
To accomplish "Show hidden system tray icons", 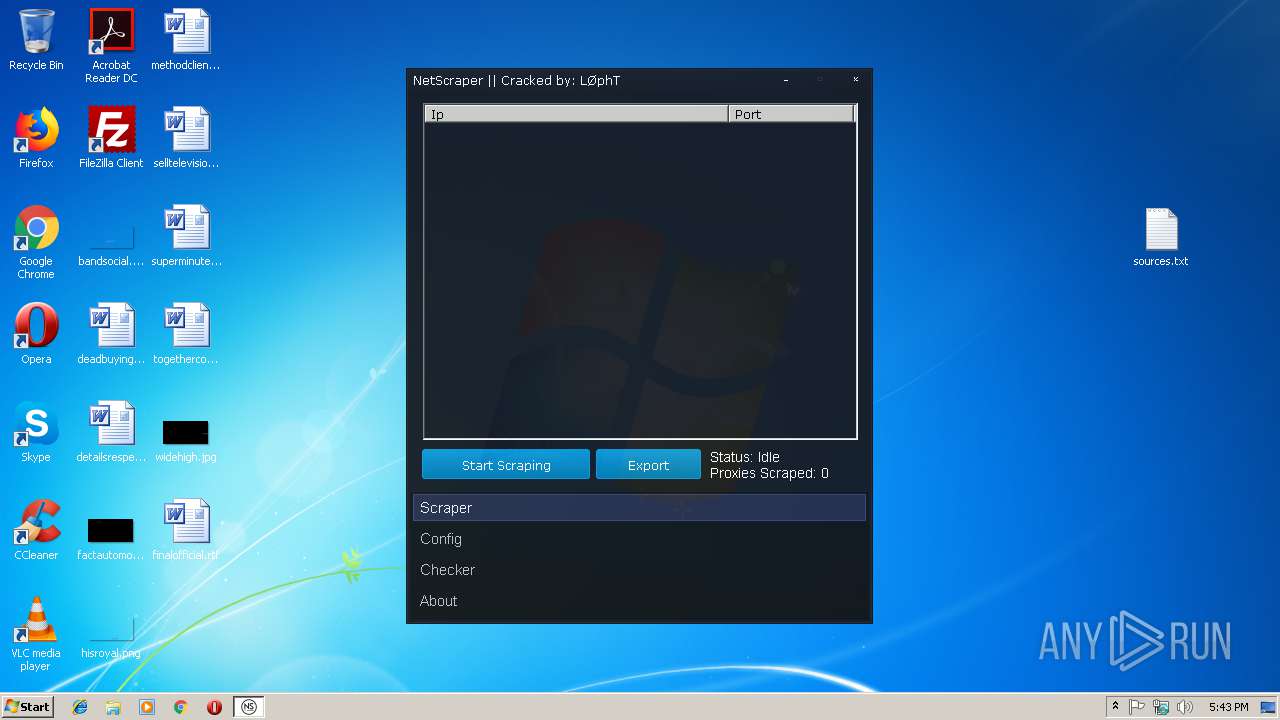I will point(1115,707).
